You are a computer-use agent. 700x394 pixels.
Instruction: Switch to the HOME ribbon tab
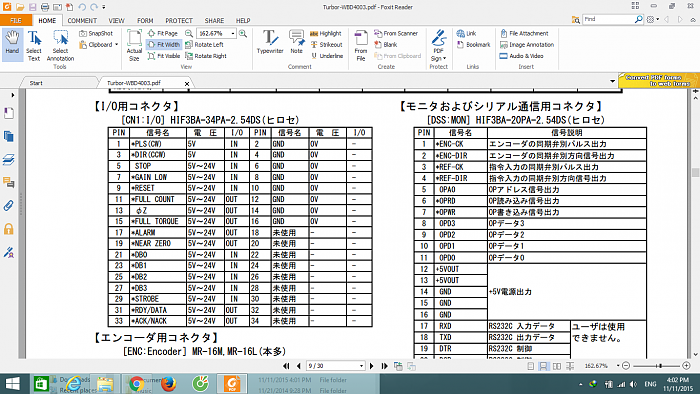pyautogui.click(x=47, y=21)
